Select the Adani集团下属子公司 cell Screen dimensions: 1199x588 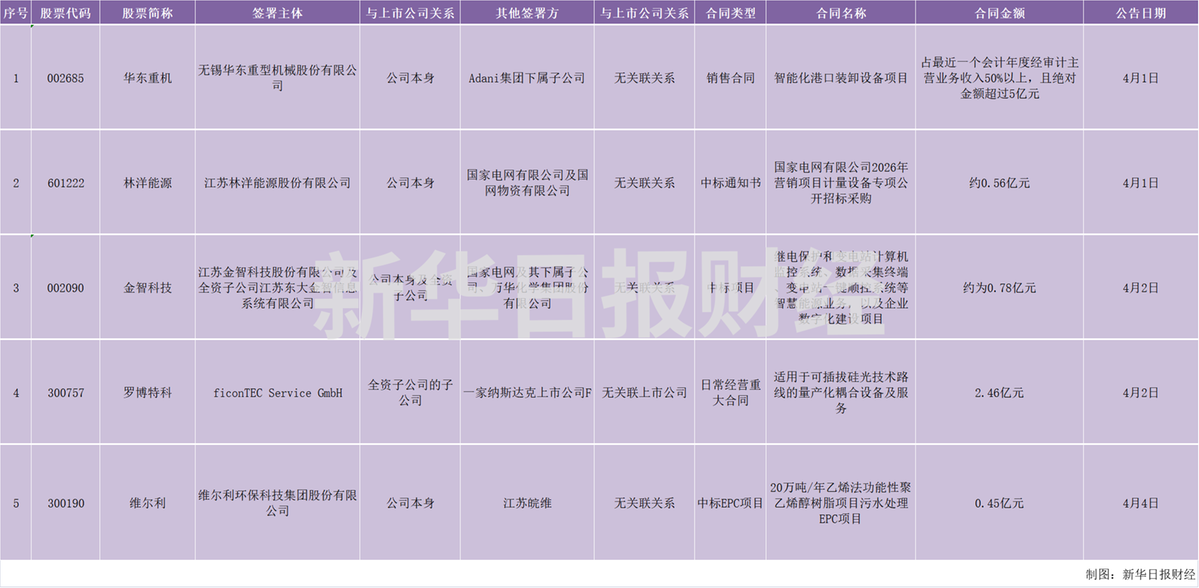pyautogui.click(x=527, y=78)
